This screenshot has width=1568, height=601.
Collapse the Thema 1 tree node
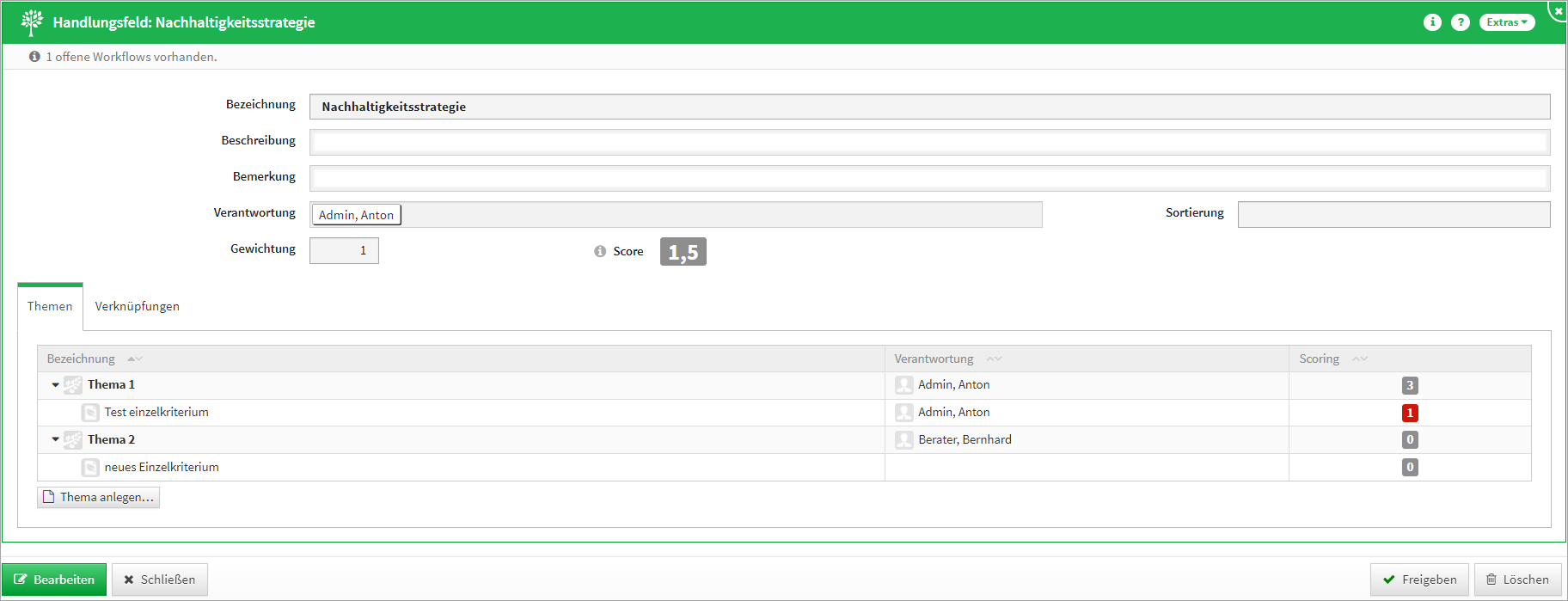[x=55, y=385]
